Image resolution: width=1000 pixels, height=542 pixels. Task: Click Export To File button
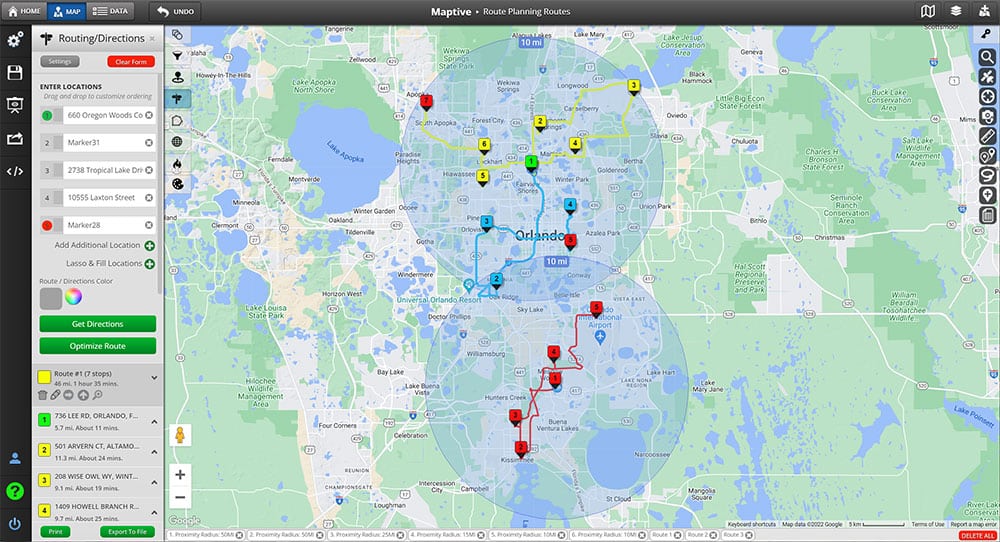pos(127,531)
